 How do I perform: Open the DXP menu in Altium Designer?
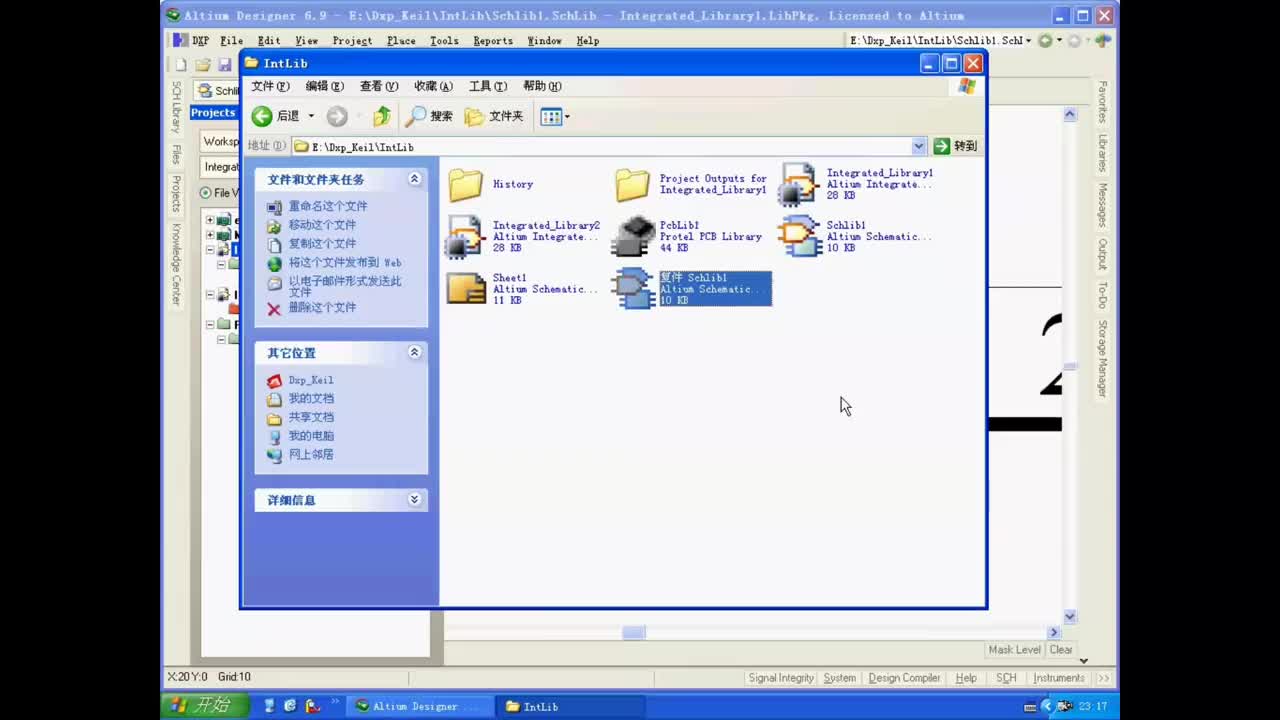coord(191,41)
